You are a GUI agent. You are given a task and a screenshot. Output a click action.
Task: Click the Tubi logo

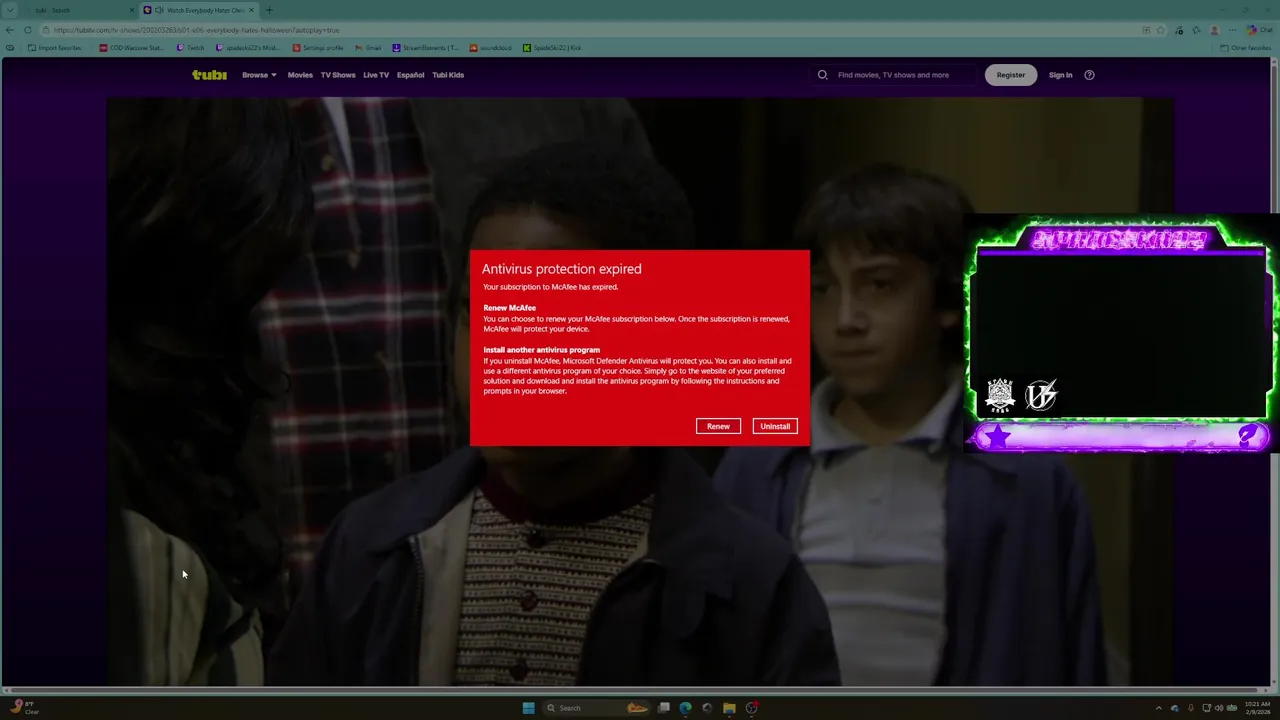tap(209, 75)
